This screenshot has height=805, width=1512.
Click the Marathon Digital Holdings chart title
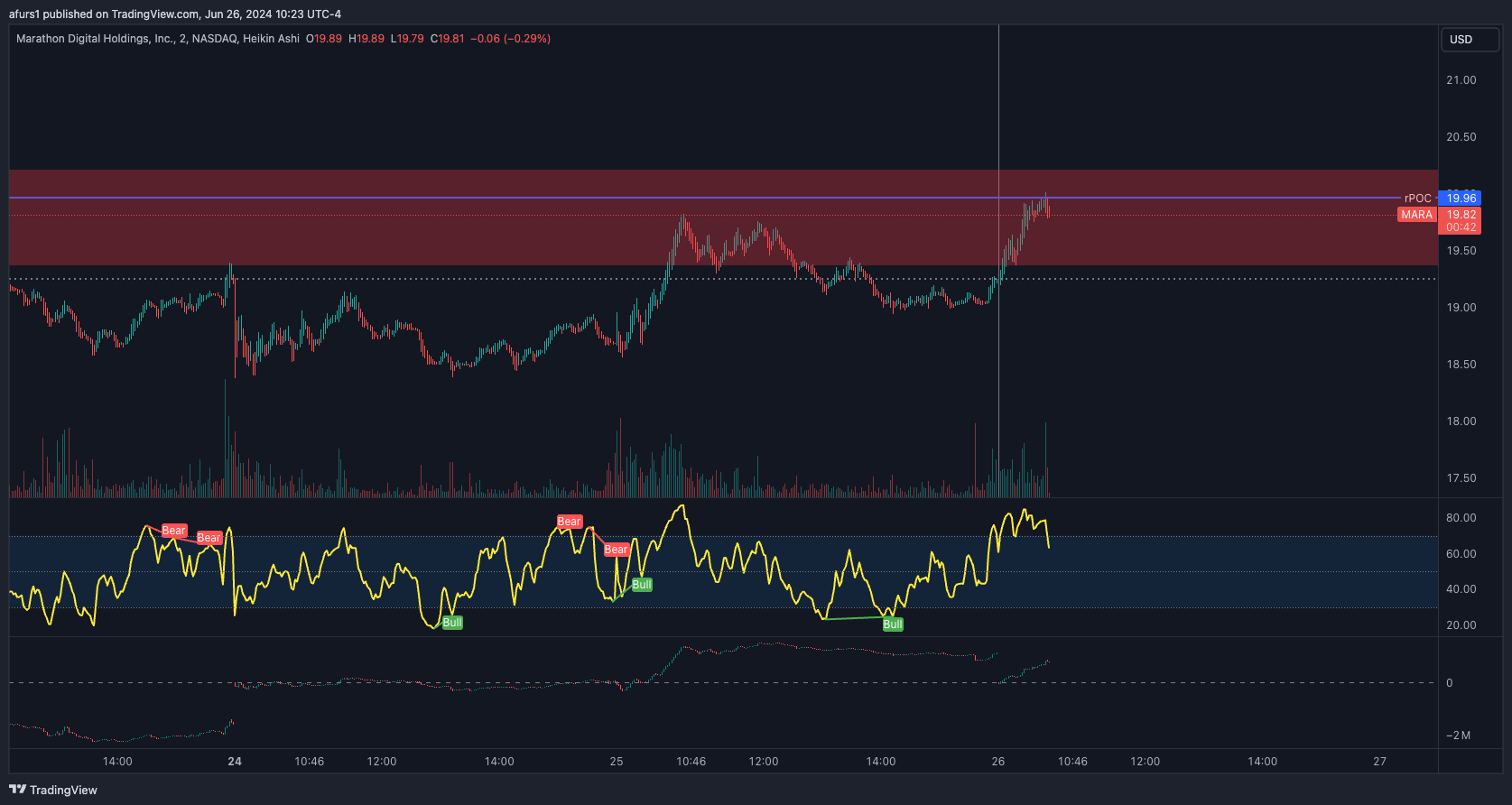pos(158,39)
